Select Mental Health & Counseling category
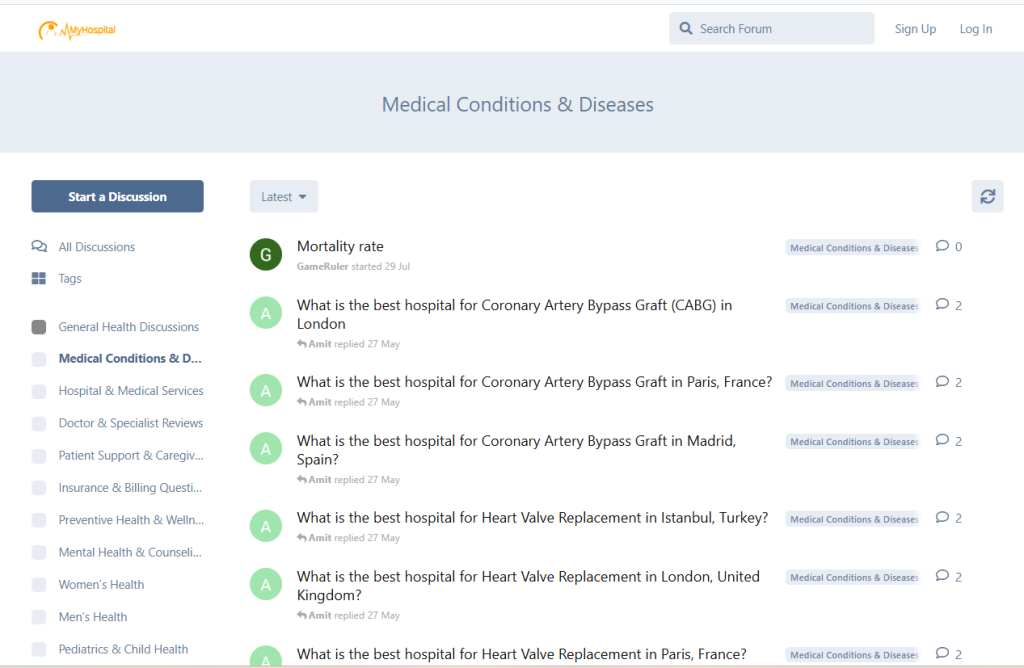This screenshot has width=1024, height=668. pos(130,552)
